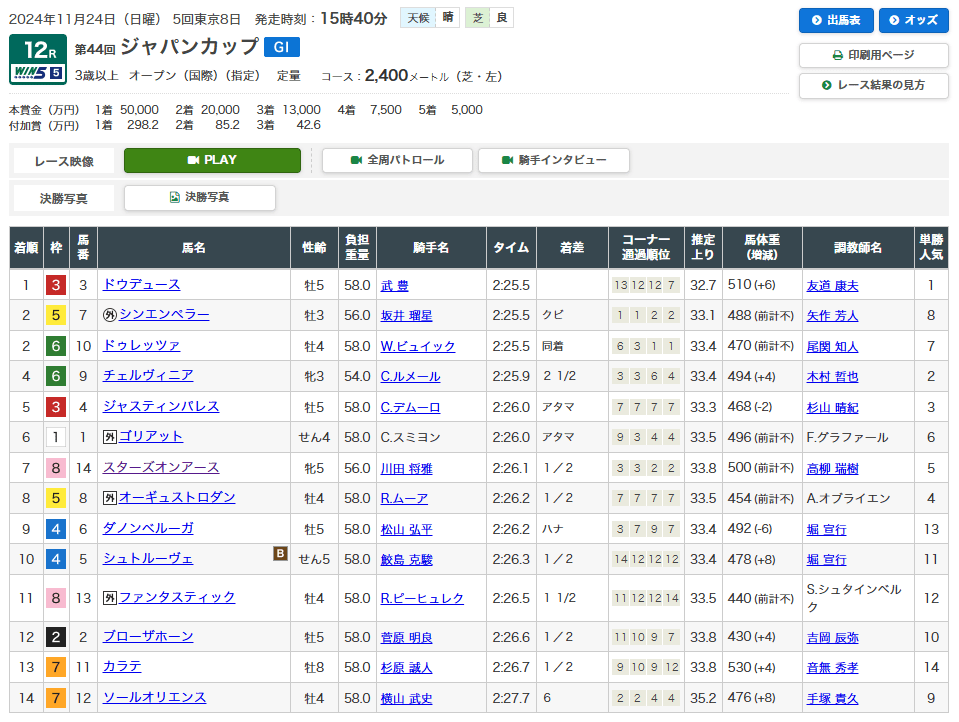Click the red frame 3 color box for ドウデュース
This screenshot has width=959, height=722.
click(55, 285)
